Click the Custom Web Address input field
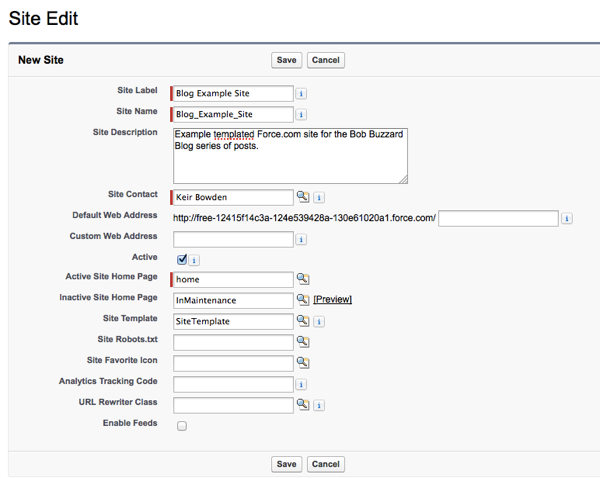 pos(233,239)
